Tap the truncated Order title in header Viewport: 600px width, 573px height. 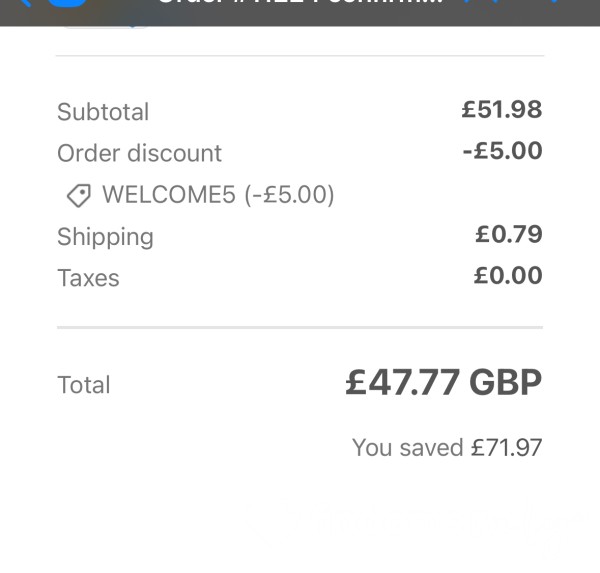302,2
